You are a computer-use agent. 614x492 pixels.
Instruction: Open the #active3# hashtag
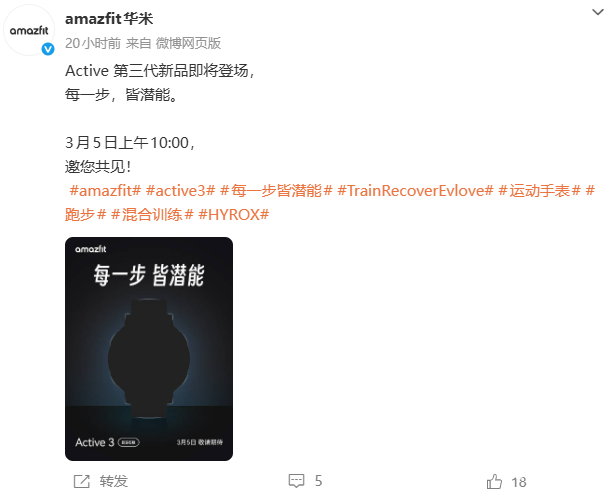pyautogui.click(x=181, y=191)
